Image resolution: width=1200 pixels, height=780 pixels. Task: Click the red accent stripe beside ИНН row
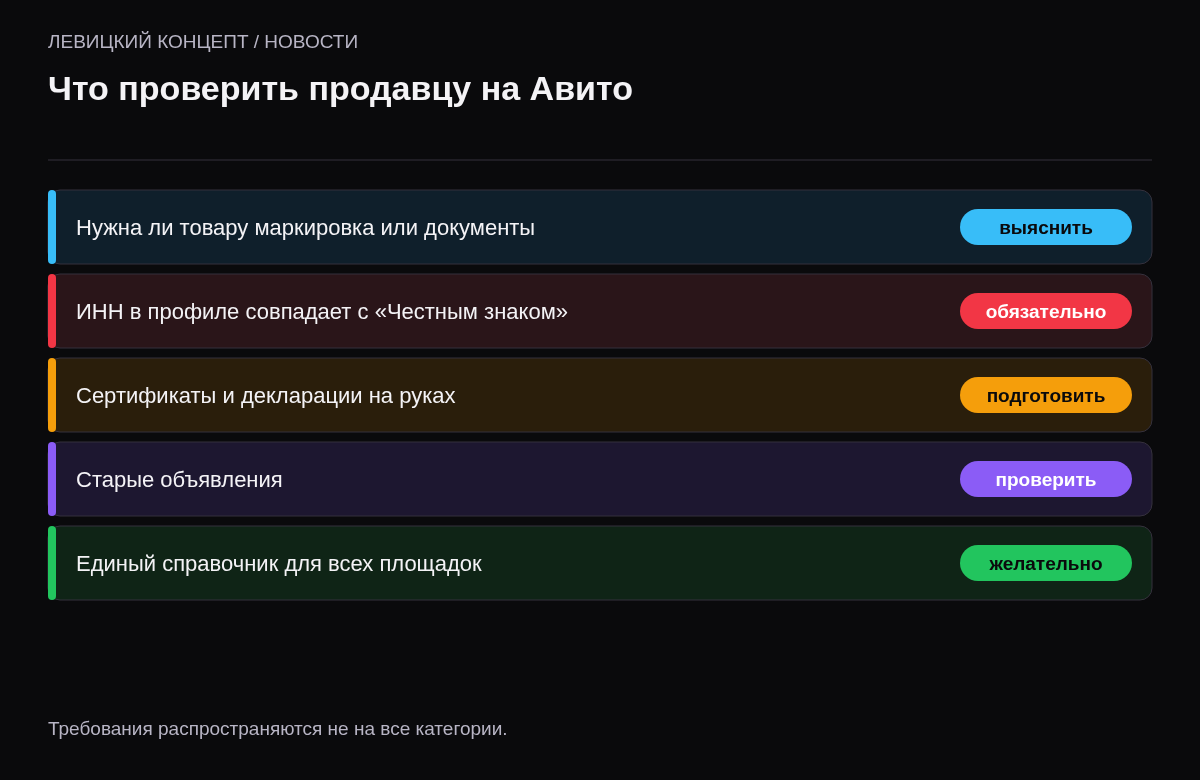[x=52, y=311]
